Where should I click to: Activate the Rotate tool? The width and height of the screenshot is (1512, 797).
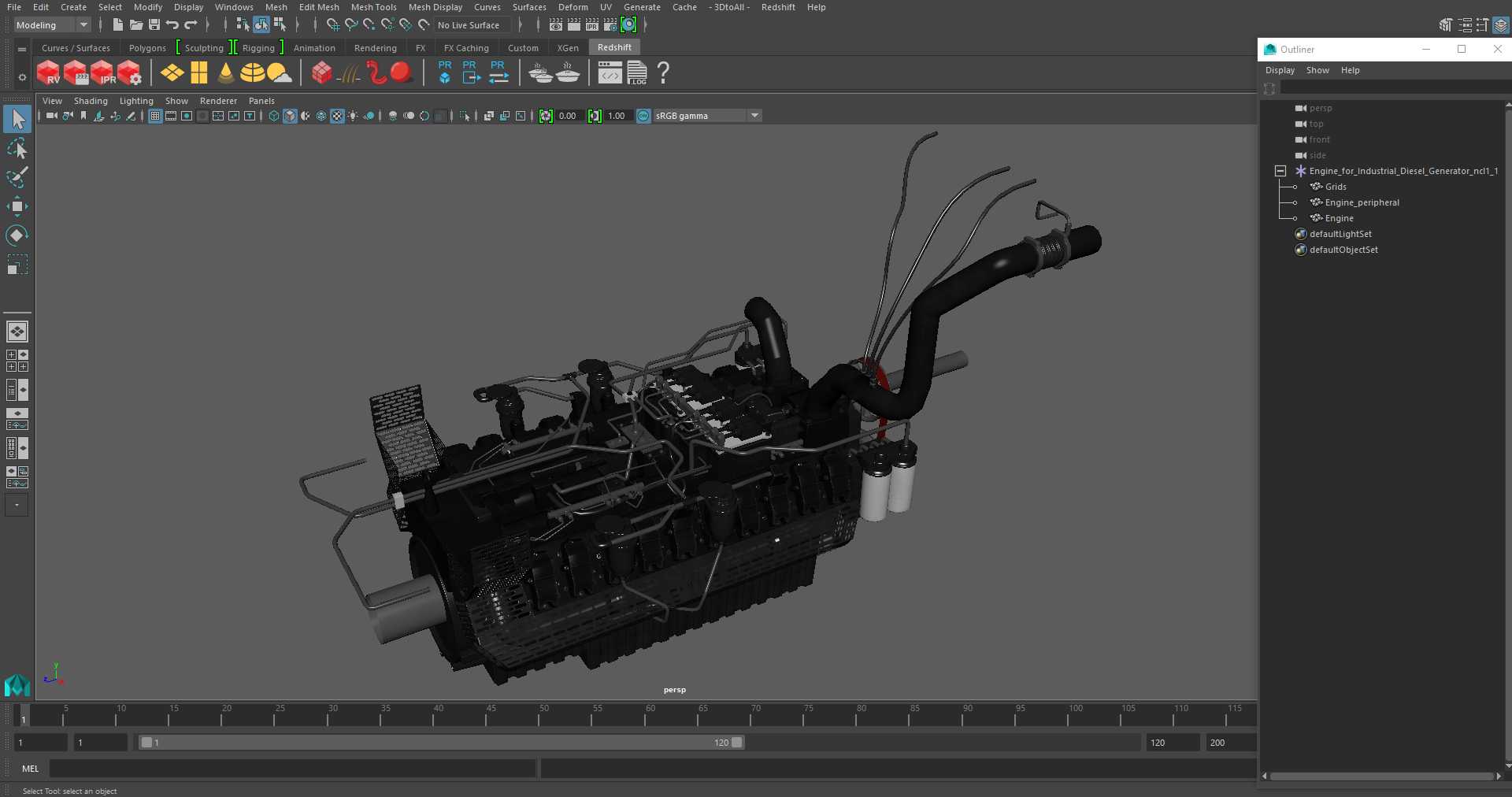pyautogui.click(x=17, y=235)
